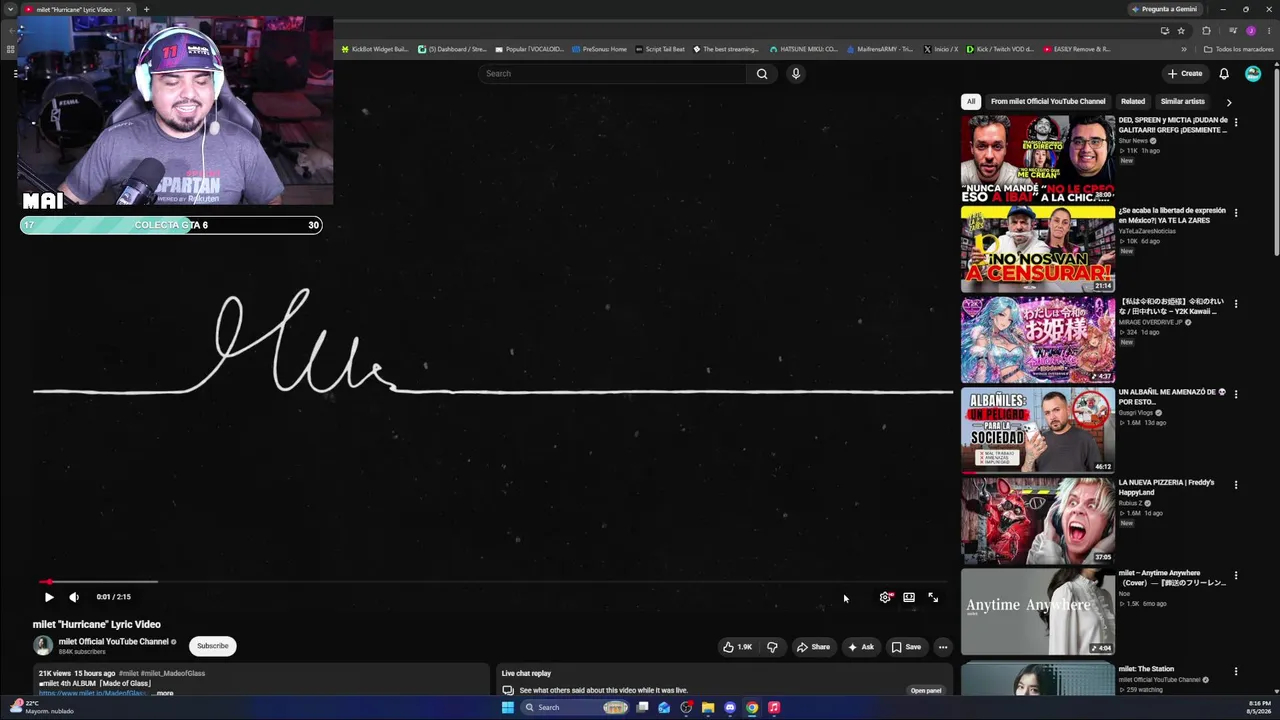Share the video
The height and width of the screenshot is (720, 1280).
coord(813,647)
